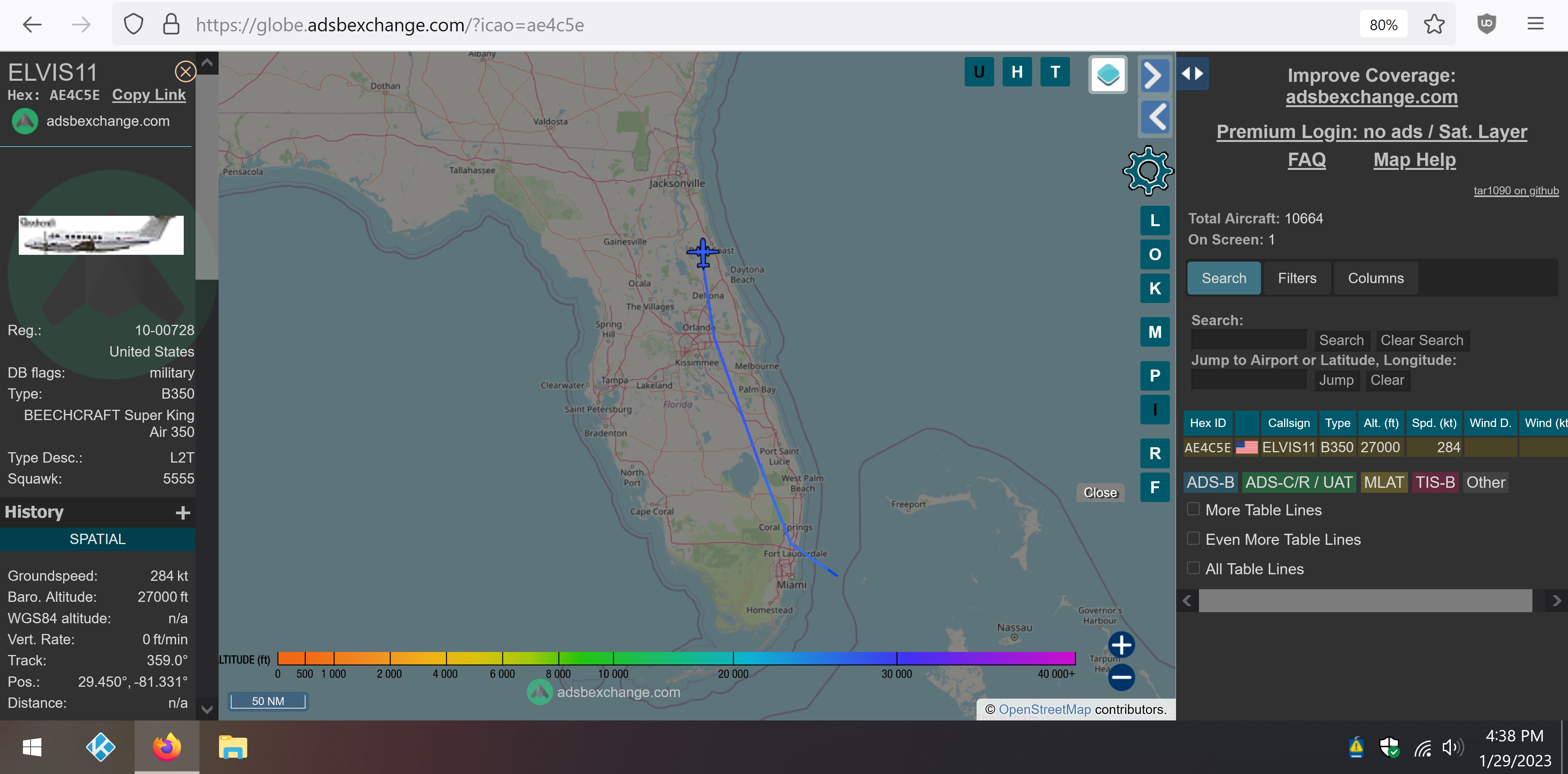Click the Search text input field
Image resolution: width=1568 pixels, height=774 pixels.
coord(1248,339)
